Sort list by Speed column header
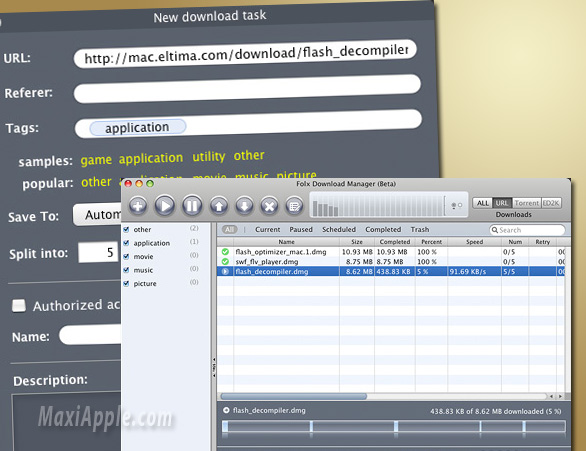This screenshot has height=451, width=586. click(474, 242)
